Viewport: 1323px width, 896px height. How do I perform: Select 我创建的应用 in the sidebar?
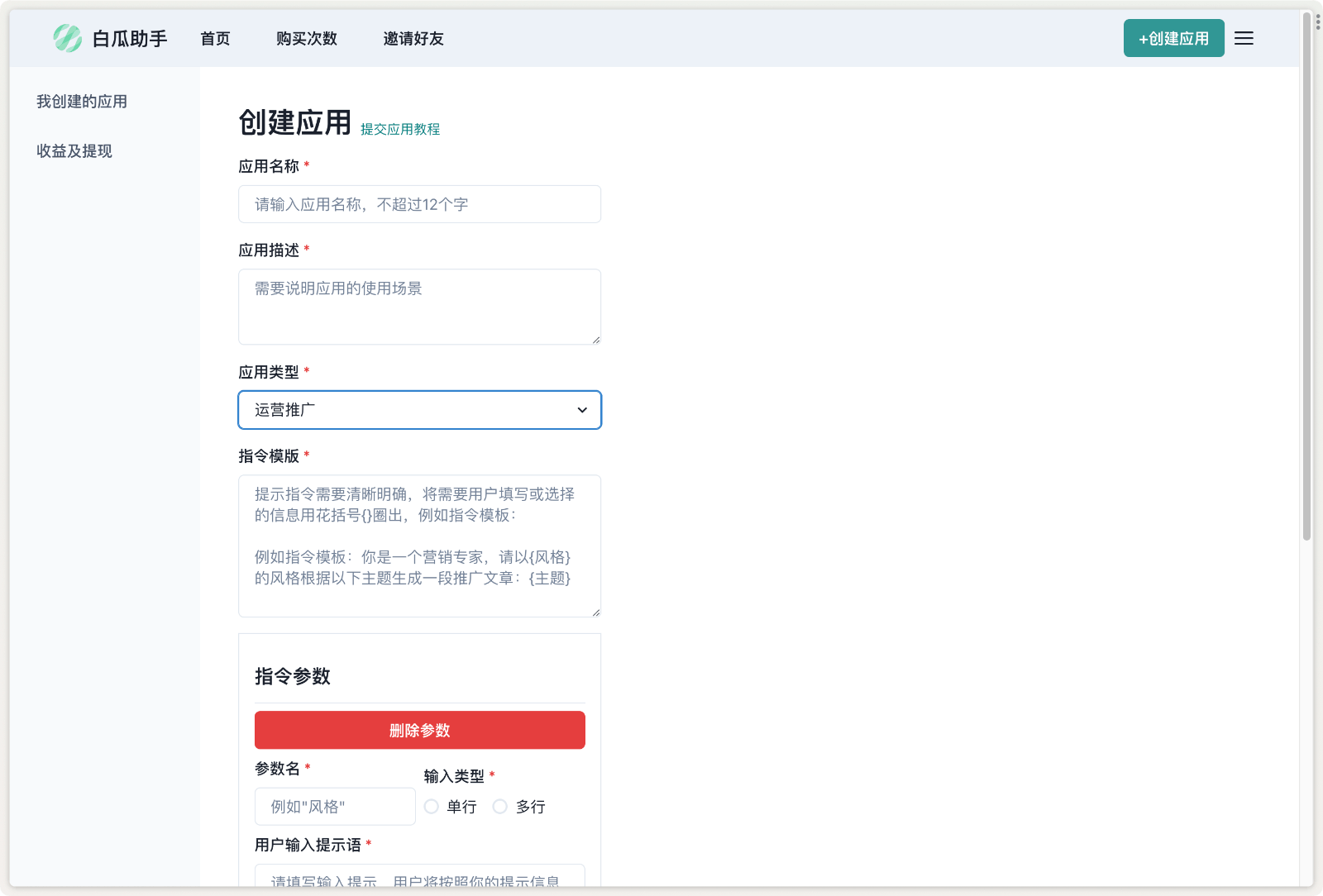[81, 101]
